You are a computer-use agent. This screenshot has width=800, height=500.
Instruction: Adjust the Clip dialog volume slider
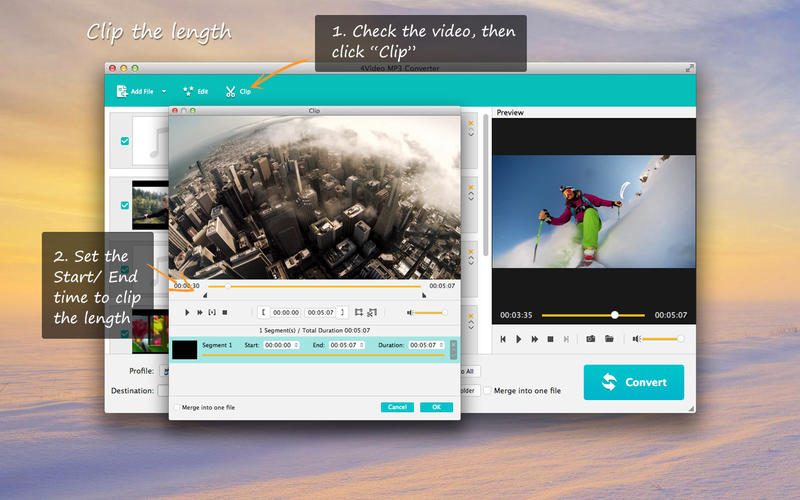431,312
